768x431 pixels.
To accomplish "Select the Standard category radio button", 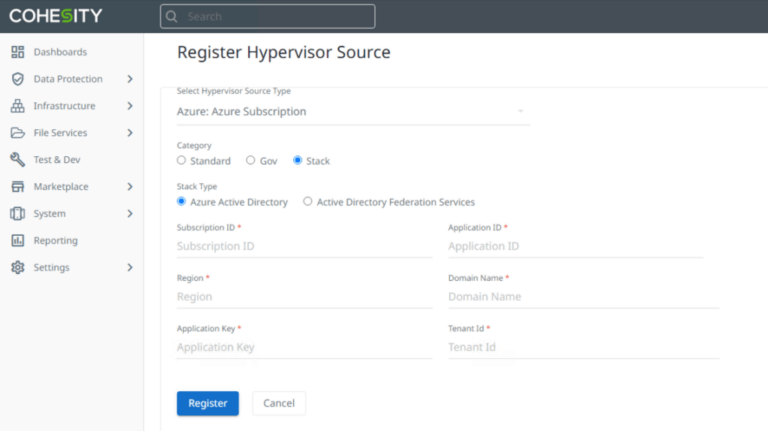I will 181,160.
